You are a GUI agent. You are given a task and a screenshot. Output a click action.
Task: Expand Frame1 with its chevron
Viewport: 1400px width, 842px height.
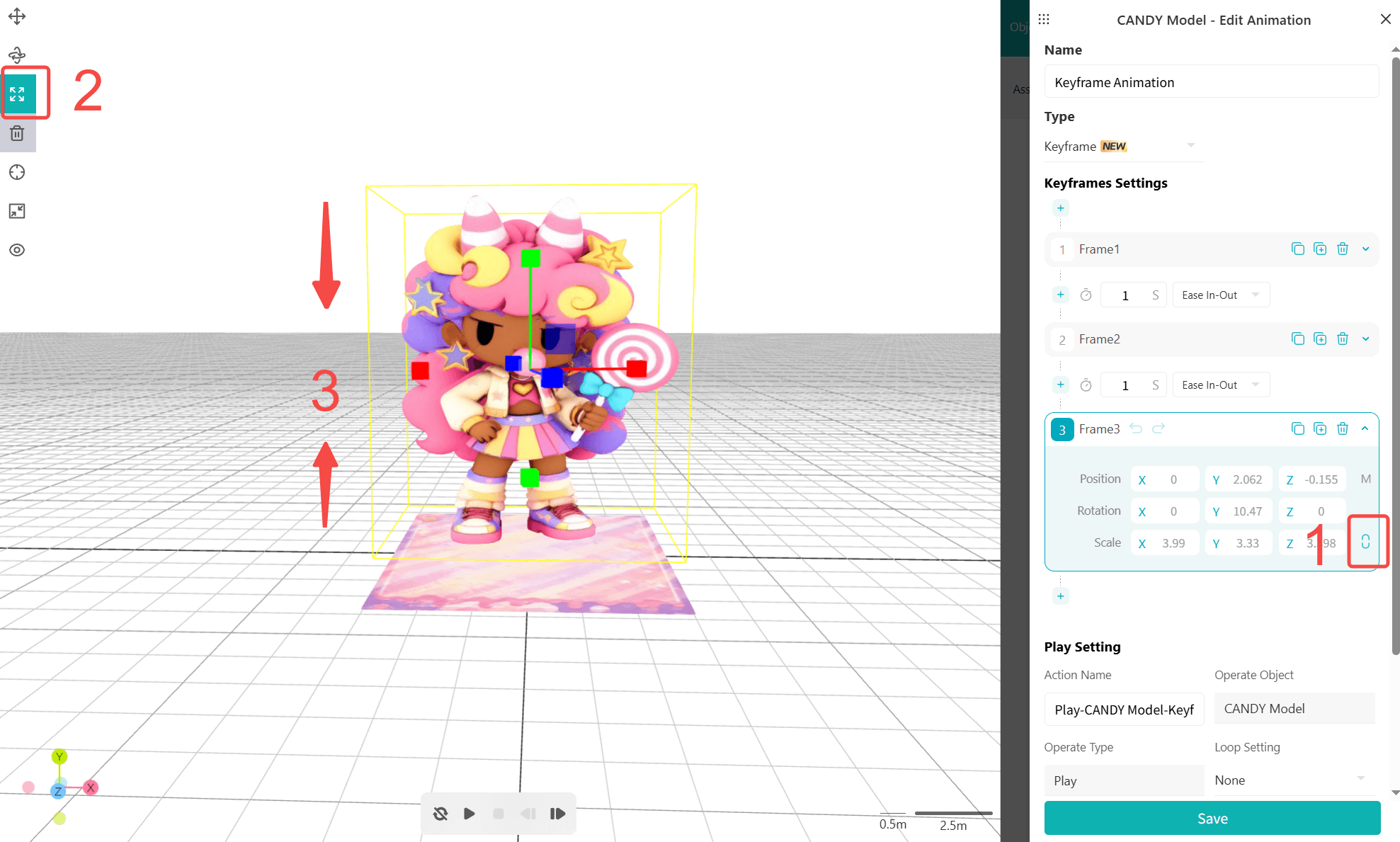(1365, 249)
